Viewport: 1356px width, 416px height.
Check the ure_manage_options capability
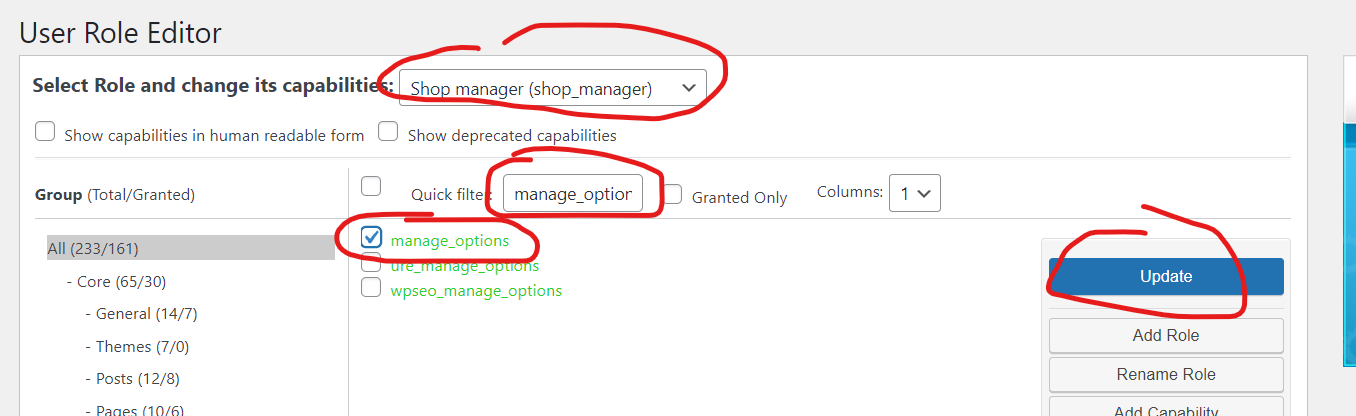pyautogui.click(x=371, y=264)
